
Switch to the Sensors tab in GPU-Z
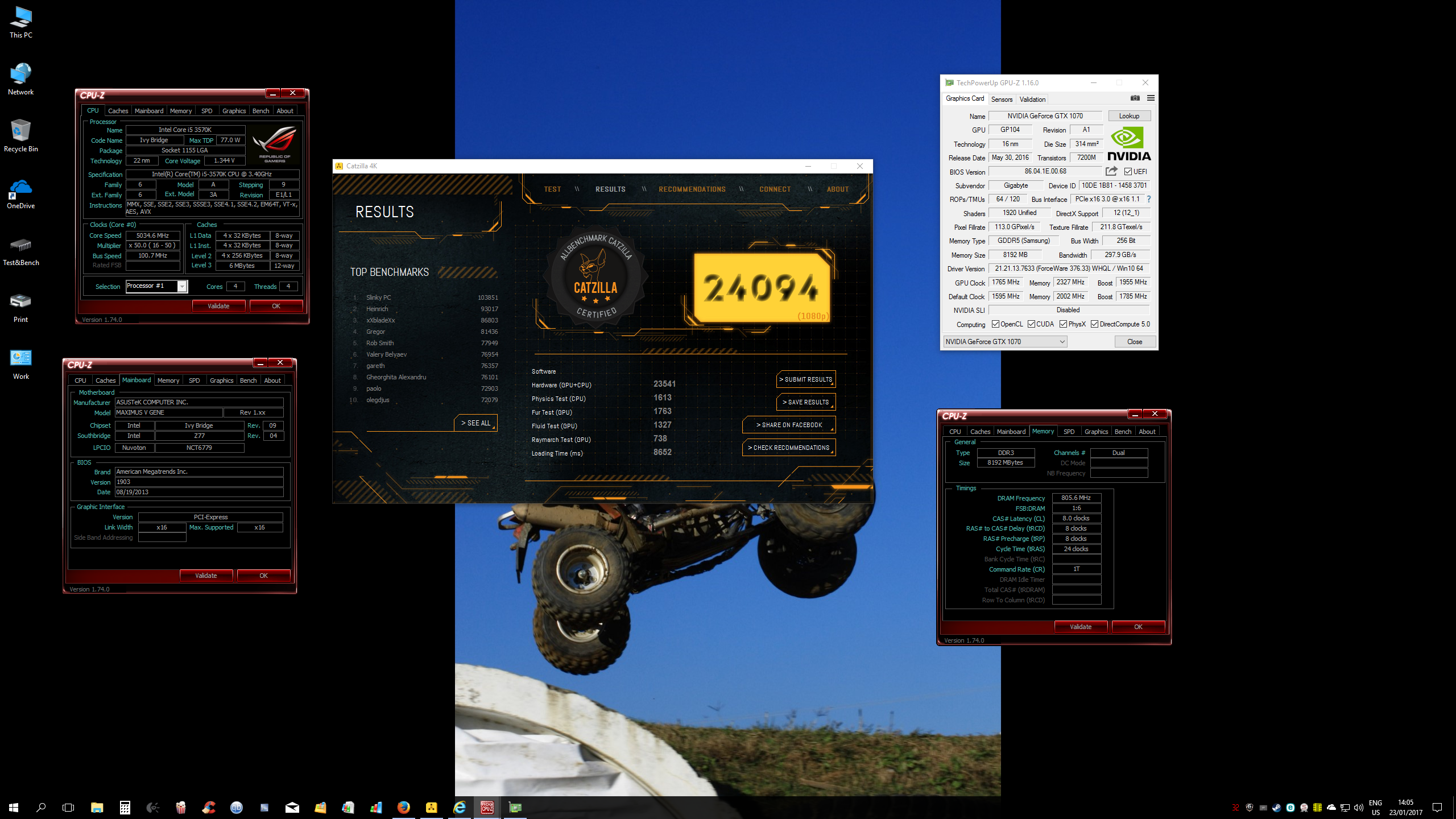click(1002, 99)
